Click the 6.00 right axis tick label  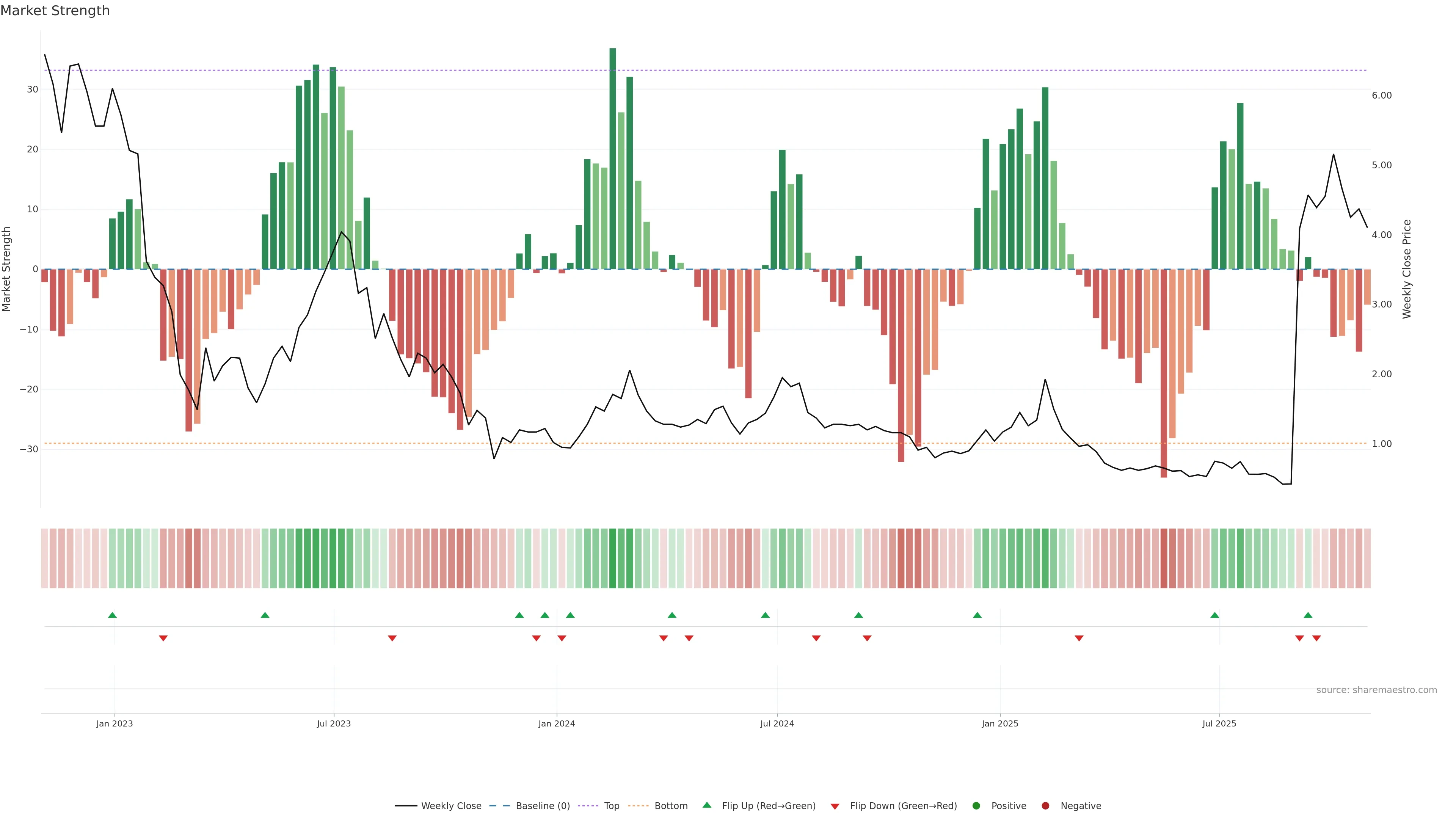coord(1381,96)
